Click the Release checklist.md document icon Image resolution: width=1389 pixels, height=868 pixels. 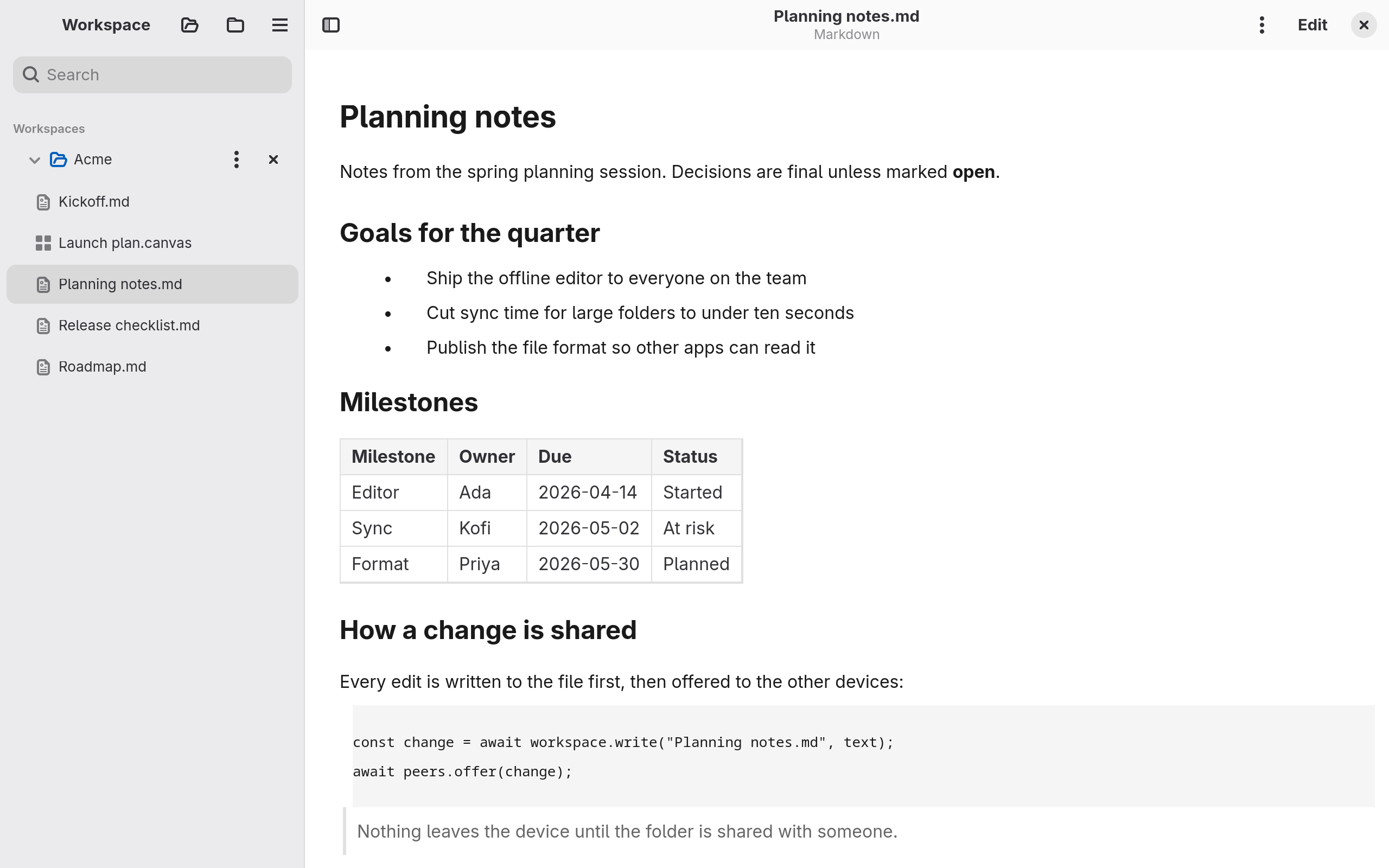point(43,326)
